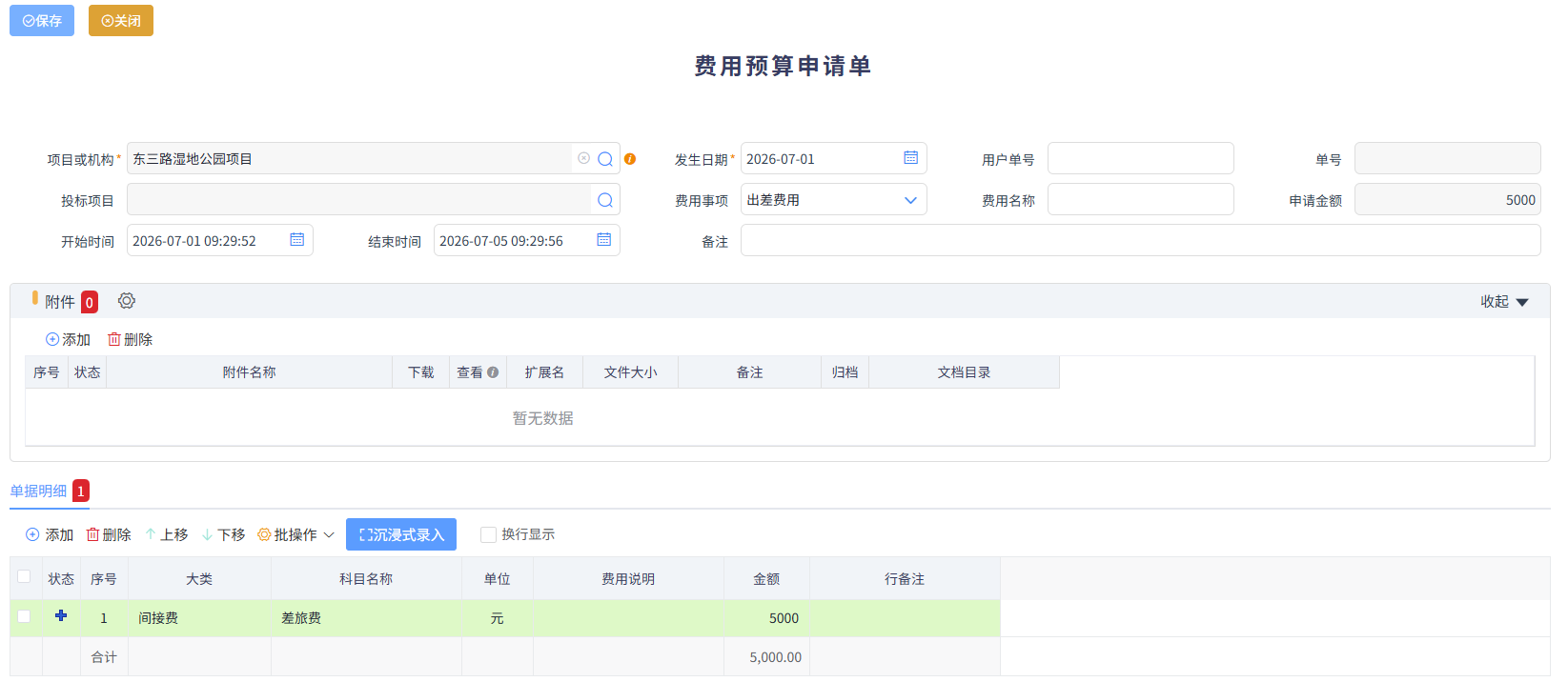Click the info icon next to 查看 column
Image resolution: width=1568 pixels, height=682 pixels.
493,372
